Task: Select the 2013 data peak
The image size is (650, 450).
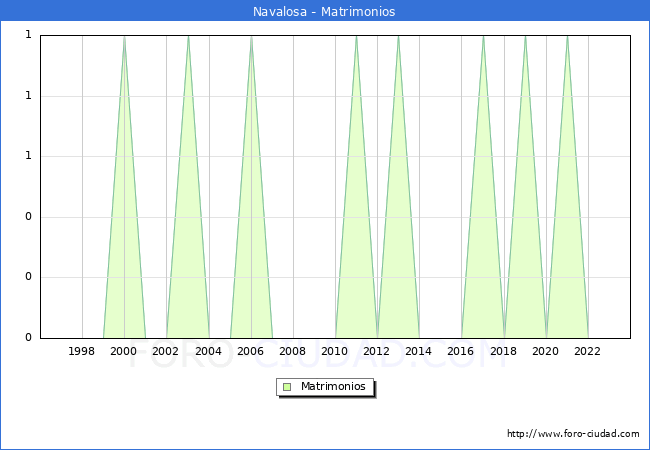Action: click(398, 38)
